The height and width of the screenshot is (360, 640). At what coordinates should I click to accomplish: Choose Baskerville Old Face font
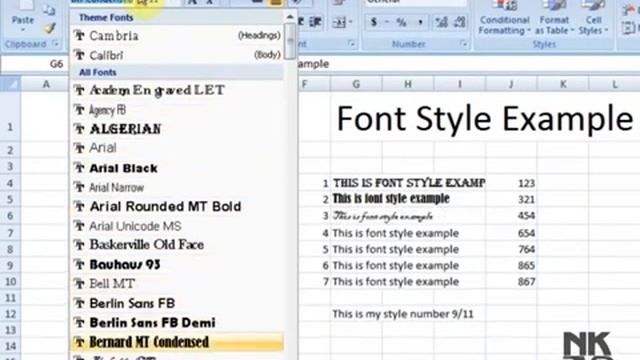pyautogui.click(x=177, y=245)
